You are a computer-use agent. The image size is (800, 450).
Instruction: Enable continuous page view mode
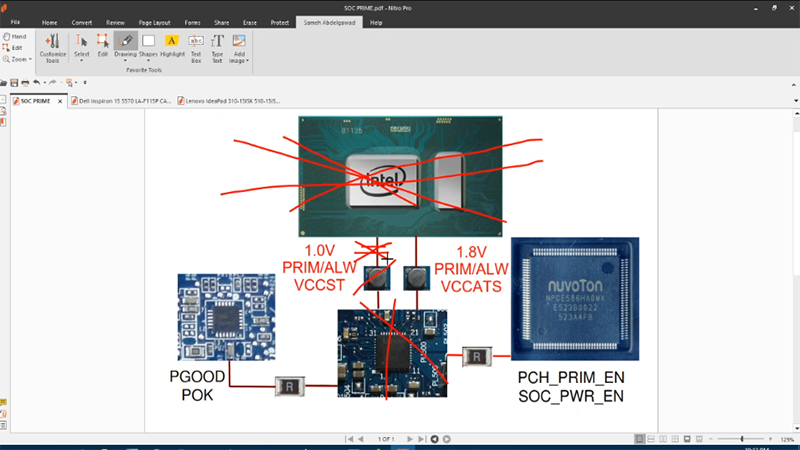coord(651,439)
